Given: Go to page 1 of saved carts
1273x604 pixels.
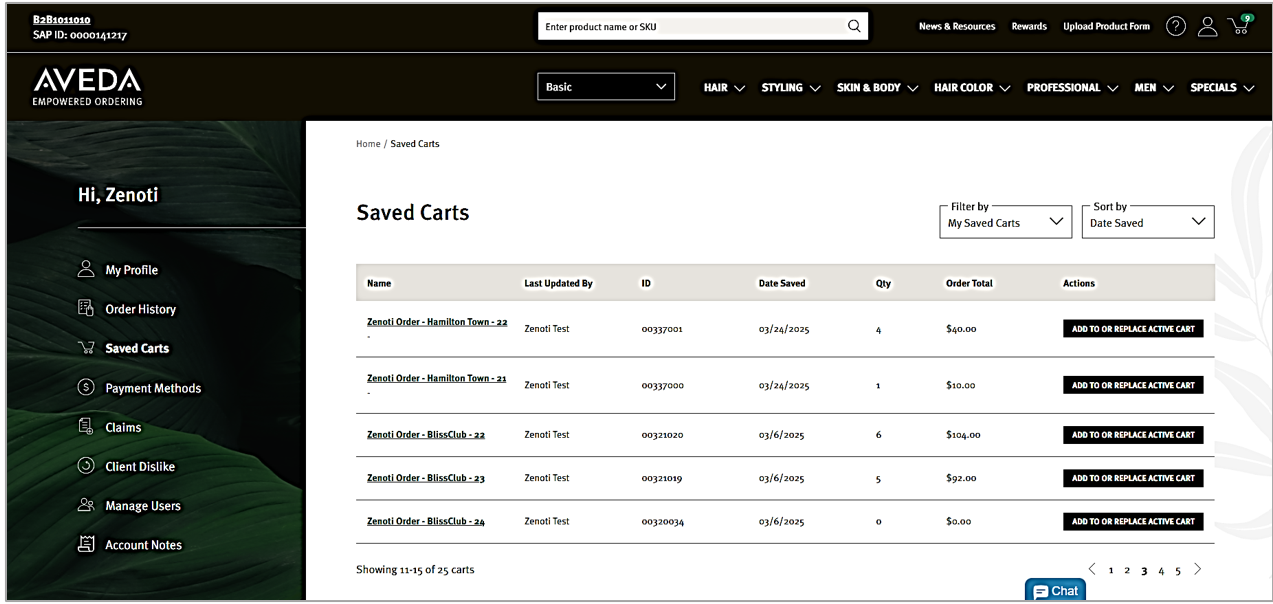Looking at the screenshot, I should tap(1110, 570).
